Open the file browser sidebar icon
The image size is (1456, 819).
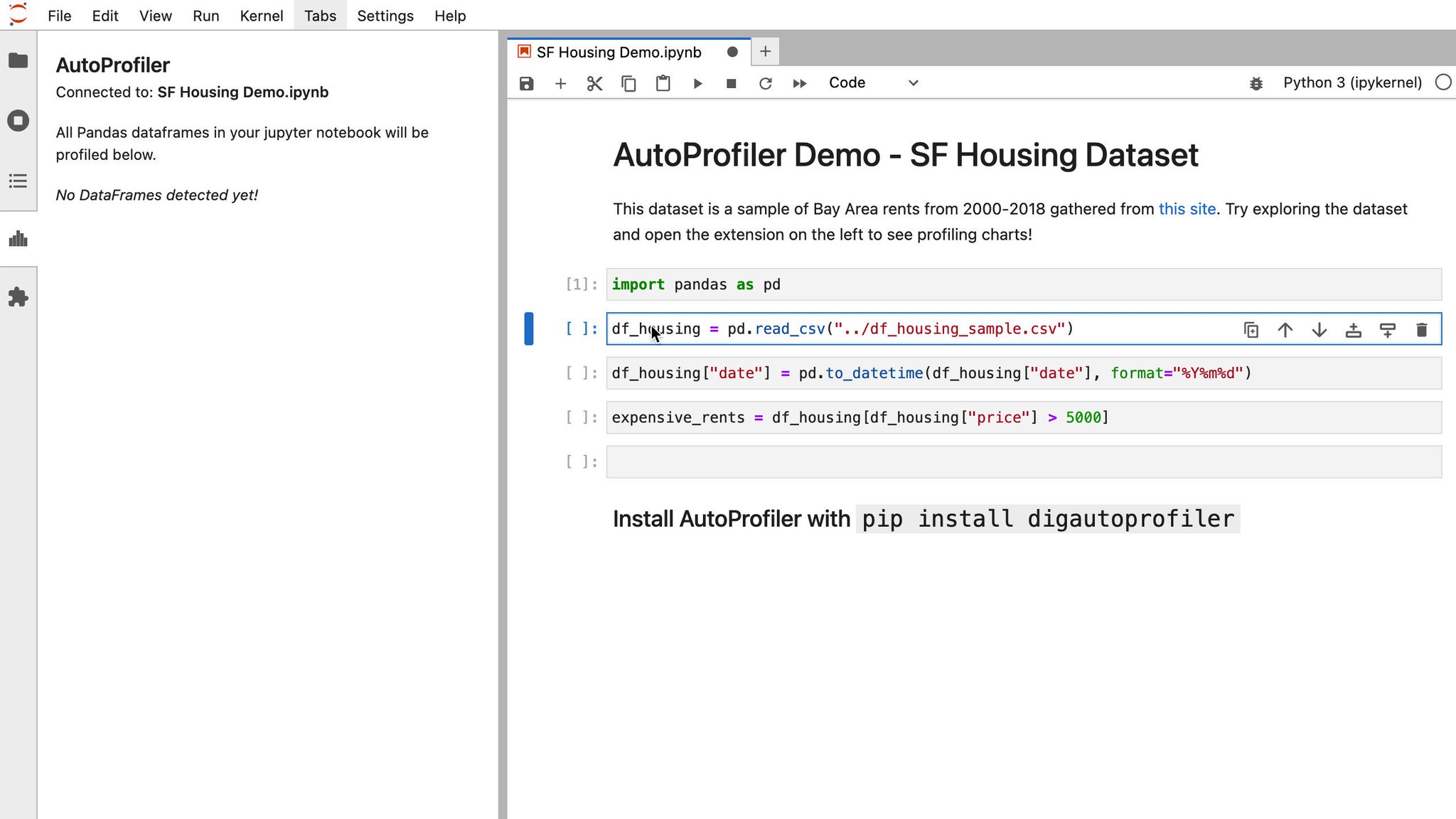[18, 61]
